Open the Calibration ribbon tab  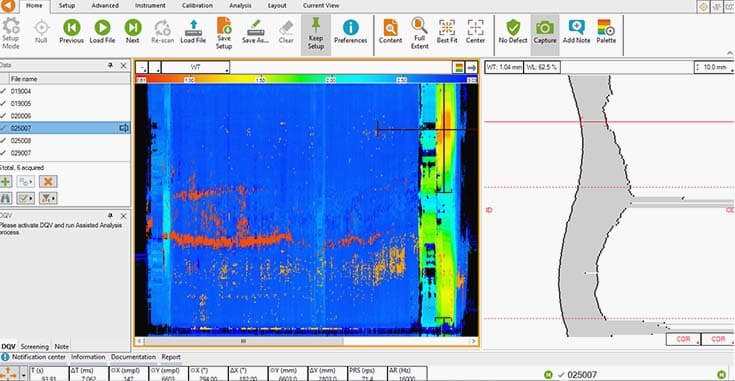[x=197, y=6]
